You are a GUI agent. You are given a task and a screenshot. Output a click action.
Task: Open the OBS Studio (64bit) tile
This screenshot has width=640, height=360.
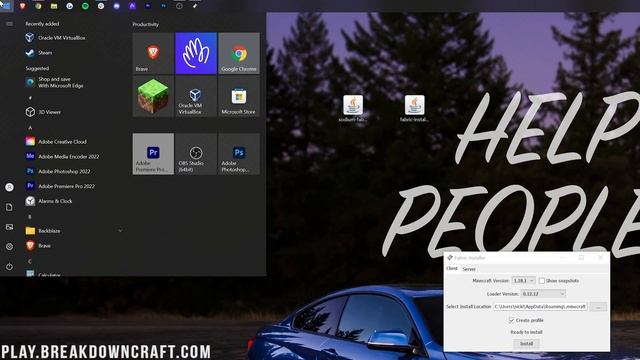tap(196, 154)
